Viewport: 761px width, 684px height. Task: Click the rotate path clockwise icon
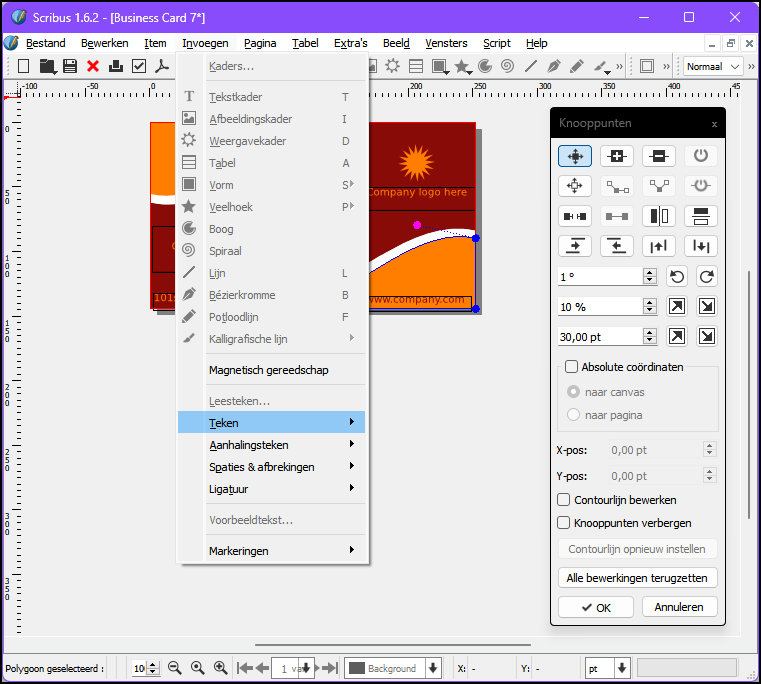click(707, 276)
